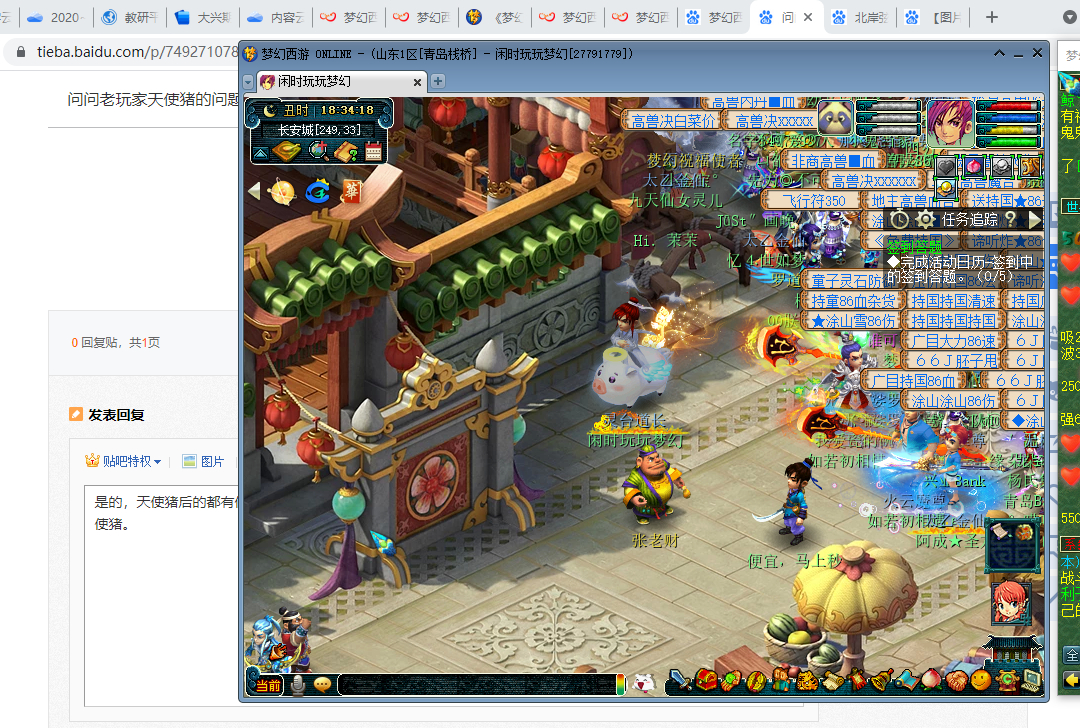This screenshot has height=728, width=1080.
Task: Open task tracker stopwatch icon
Action: 899,220
